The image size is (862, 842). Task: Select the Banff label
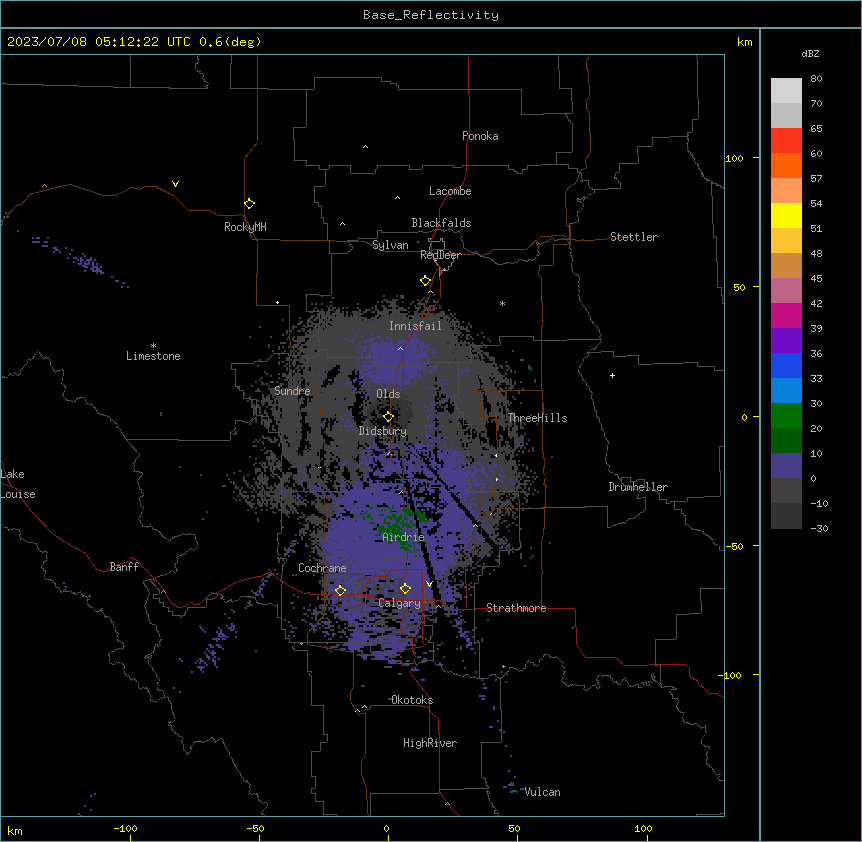(x=124, y=567)
